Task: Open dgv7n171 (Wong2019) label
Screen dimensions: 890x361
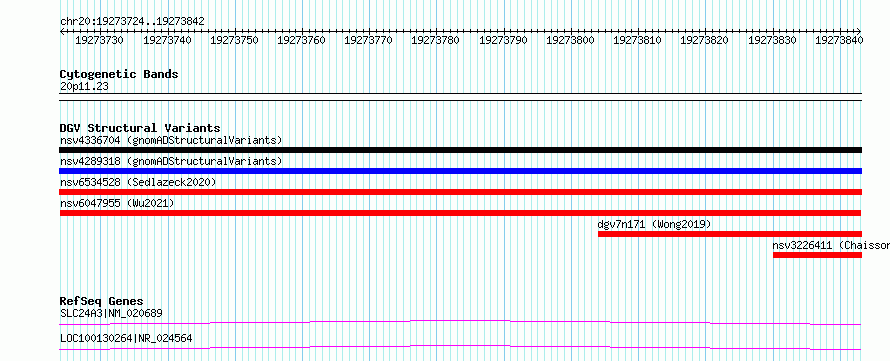Action: [x=654, y=224]
